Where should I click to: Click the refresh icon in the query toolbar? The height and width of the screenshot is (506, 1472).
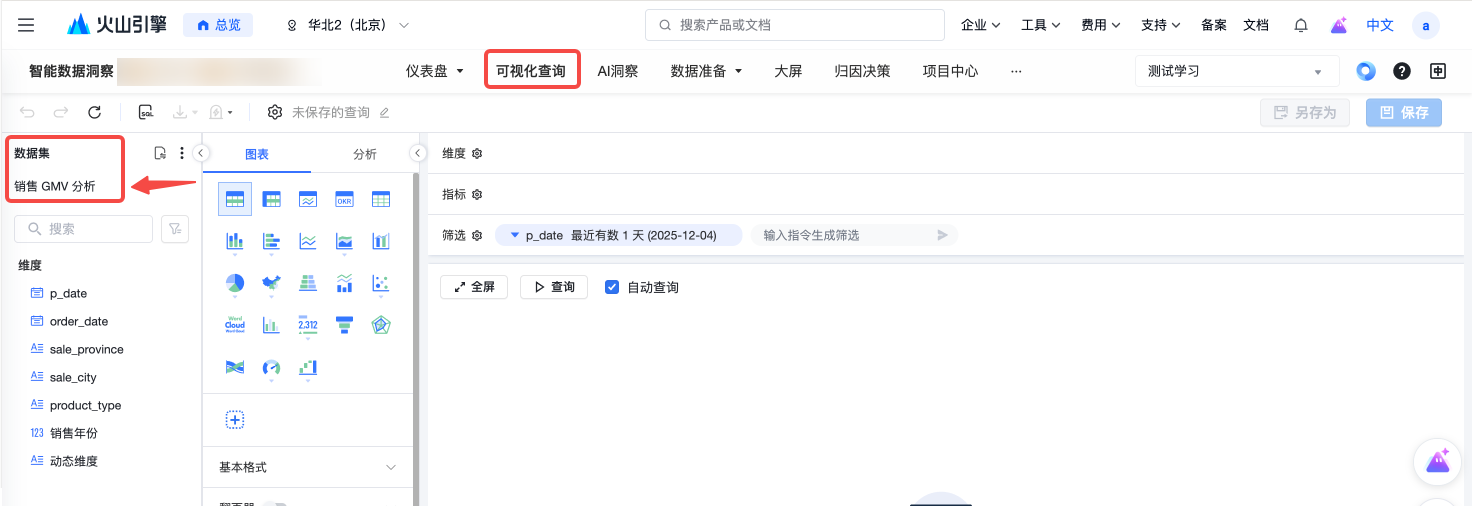coord(94,113)
